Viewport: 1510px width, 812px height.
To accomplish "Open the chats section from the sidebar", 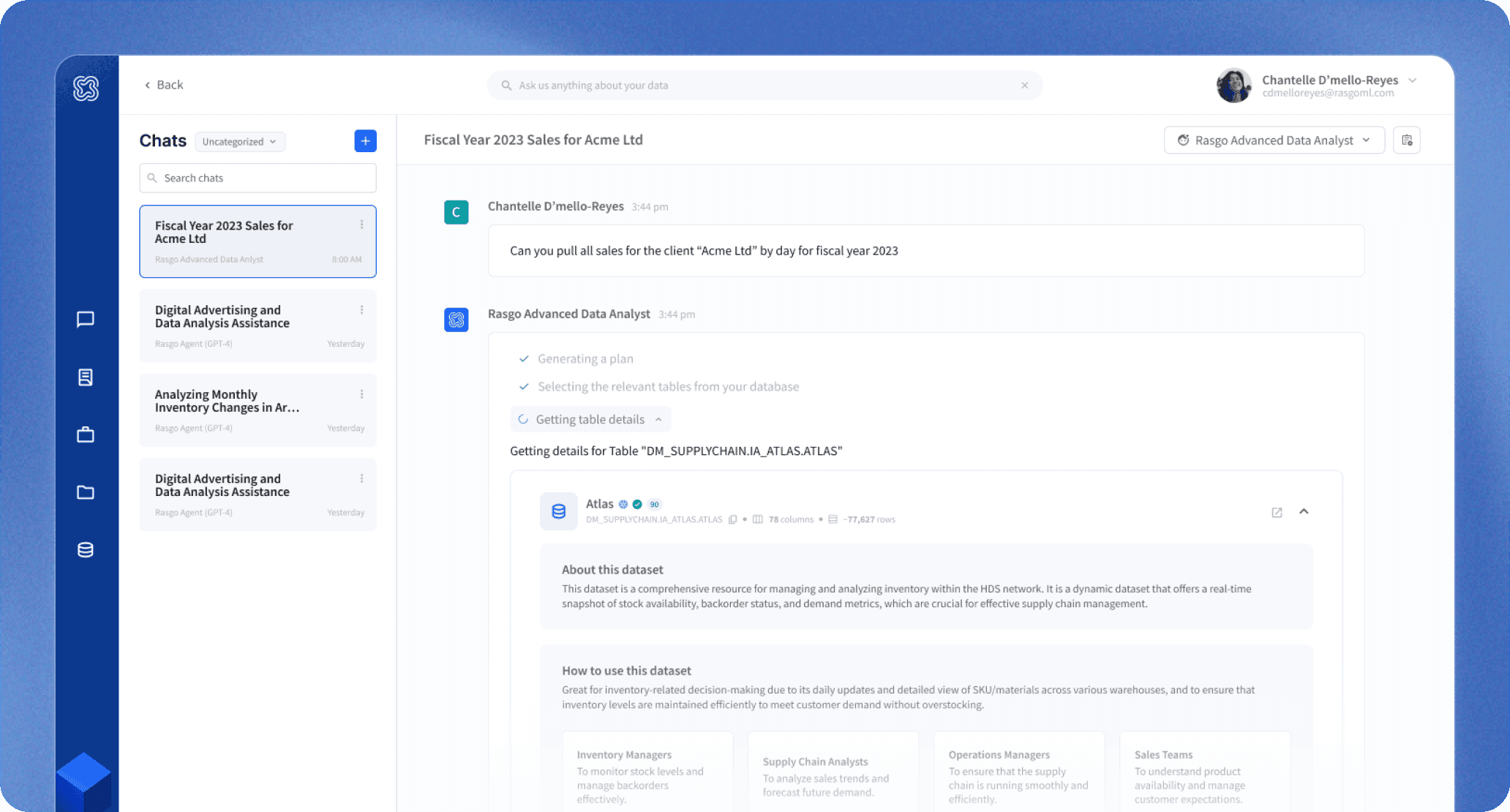I will coord(86,320).
